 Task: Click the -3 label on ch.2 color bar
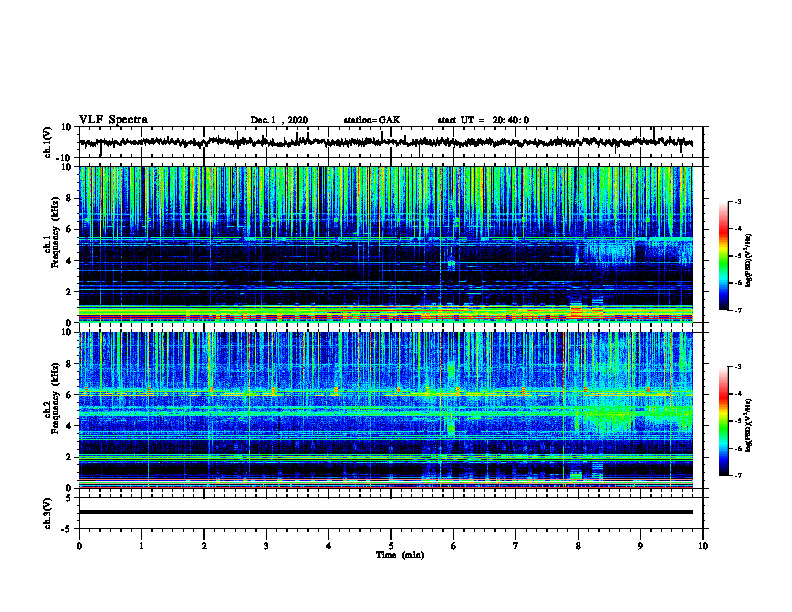[738, 367]
